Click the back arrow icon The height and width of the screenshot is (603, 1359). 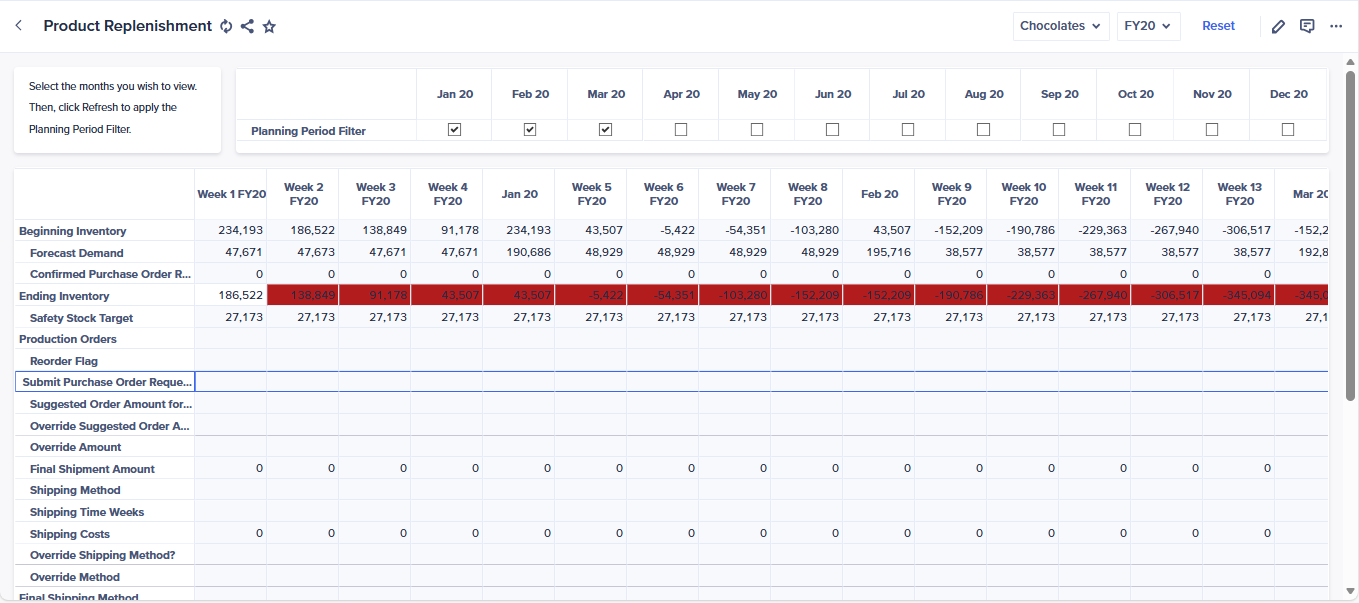(x=18, y=26)
